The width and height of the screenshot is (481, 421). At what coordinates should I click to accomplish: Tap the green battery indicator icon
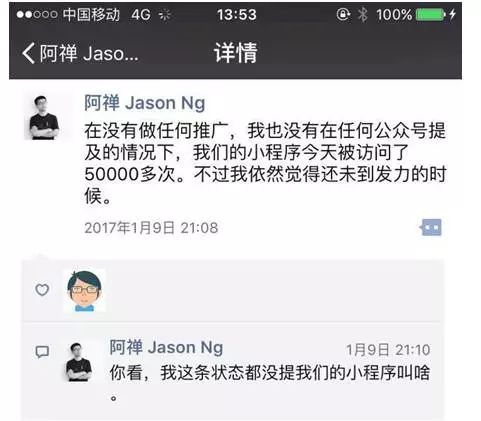431,14
